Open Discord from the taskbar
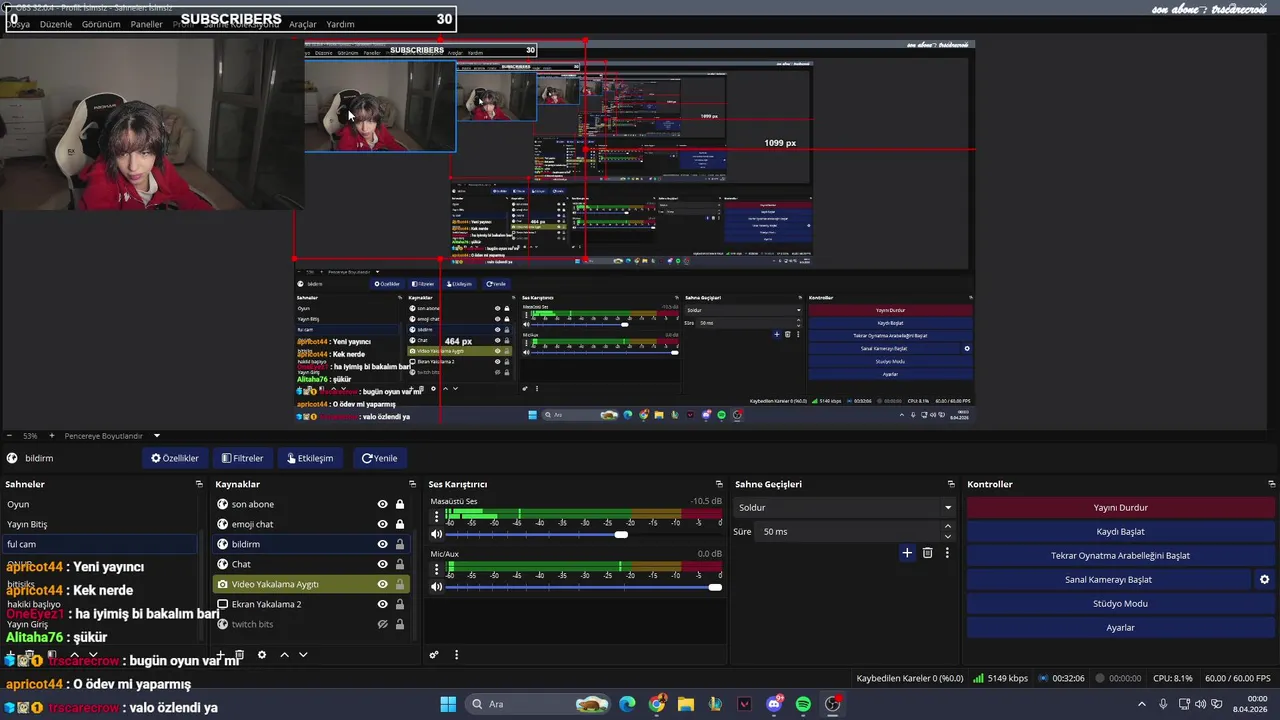This screenshot has height=720, width=1280. (774, 704)
